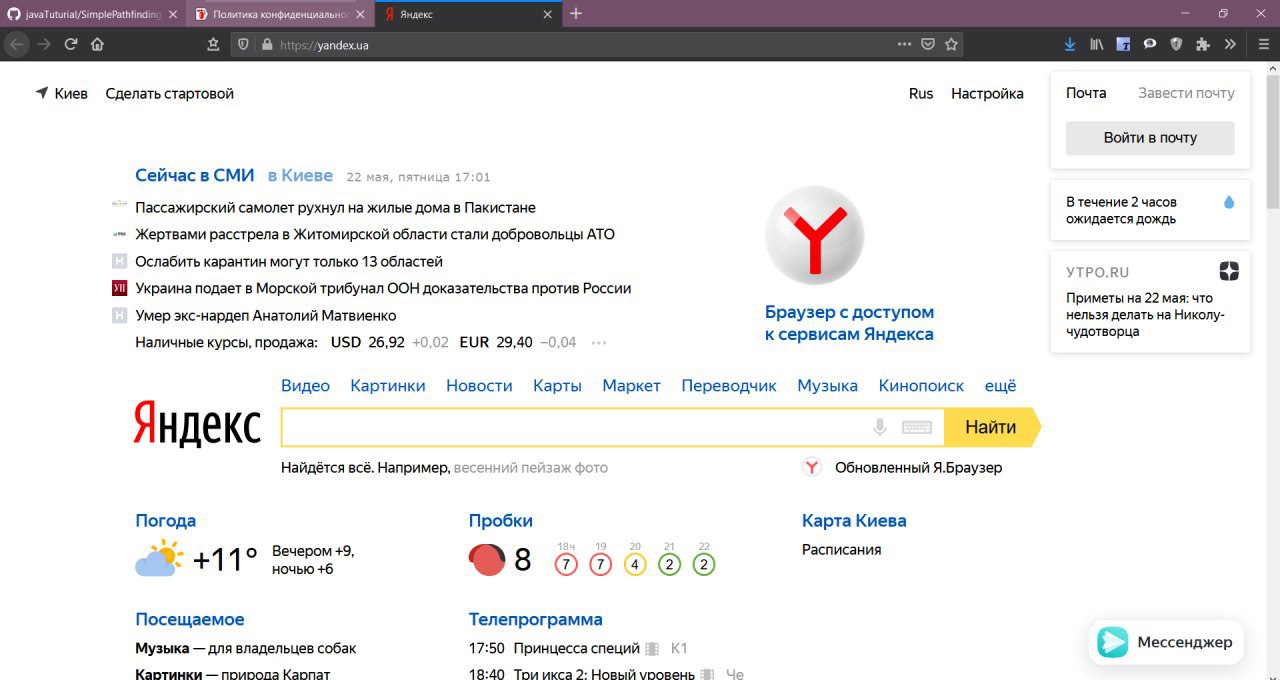The width and height of the screenshot is (1280, 680).
Task: Close the Яндекс tab
Action: (x=547, y=14)
